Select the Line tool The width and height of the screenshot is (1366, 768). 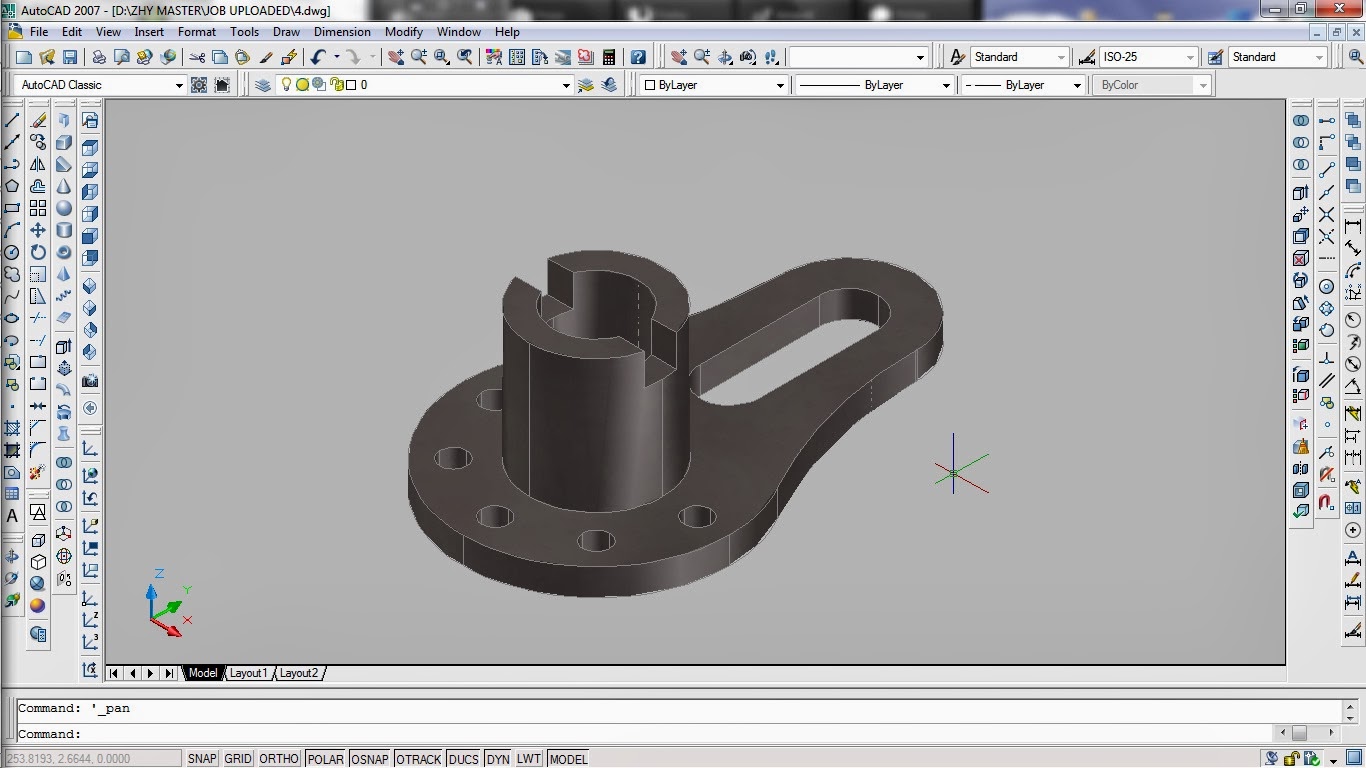tap(12, 118)
